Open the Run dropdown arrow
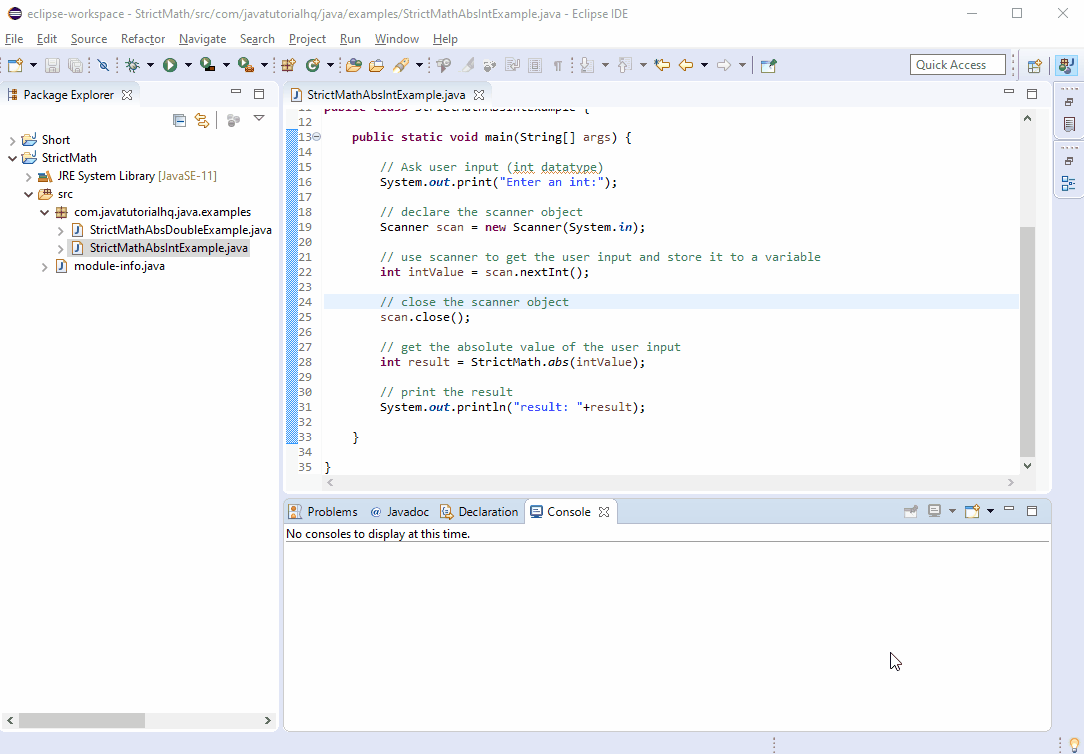 (186, 63)
